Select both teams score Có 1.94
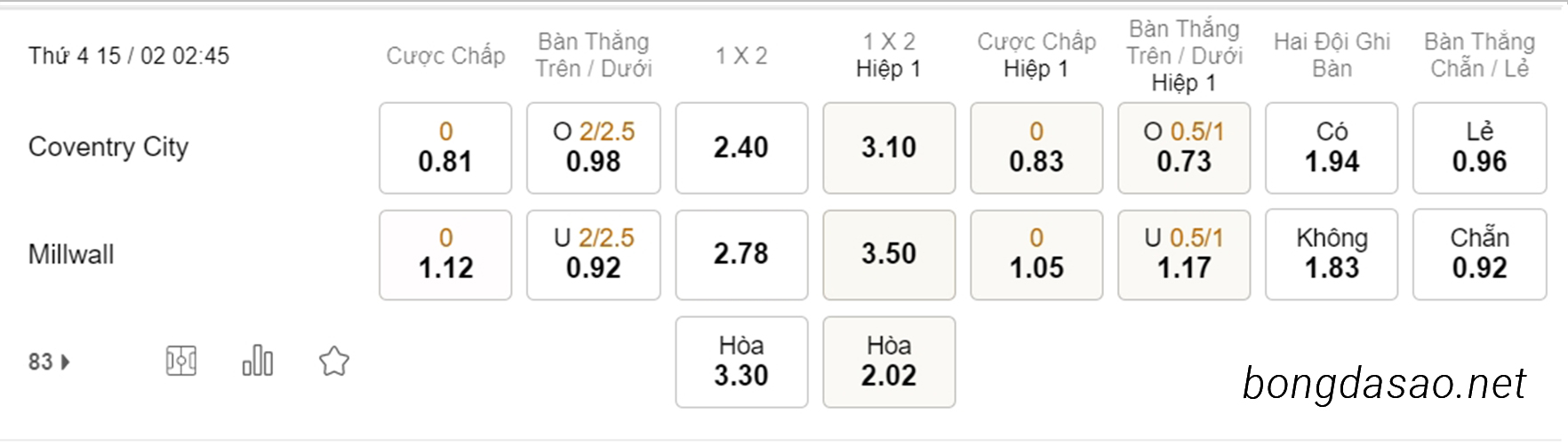The width and height of the screenshot is (1568, 446). coord(1332,147)
